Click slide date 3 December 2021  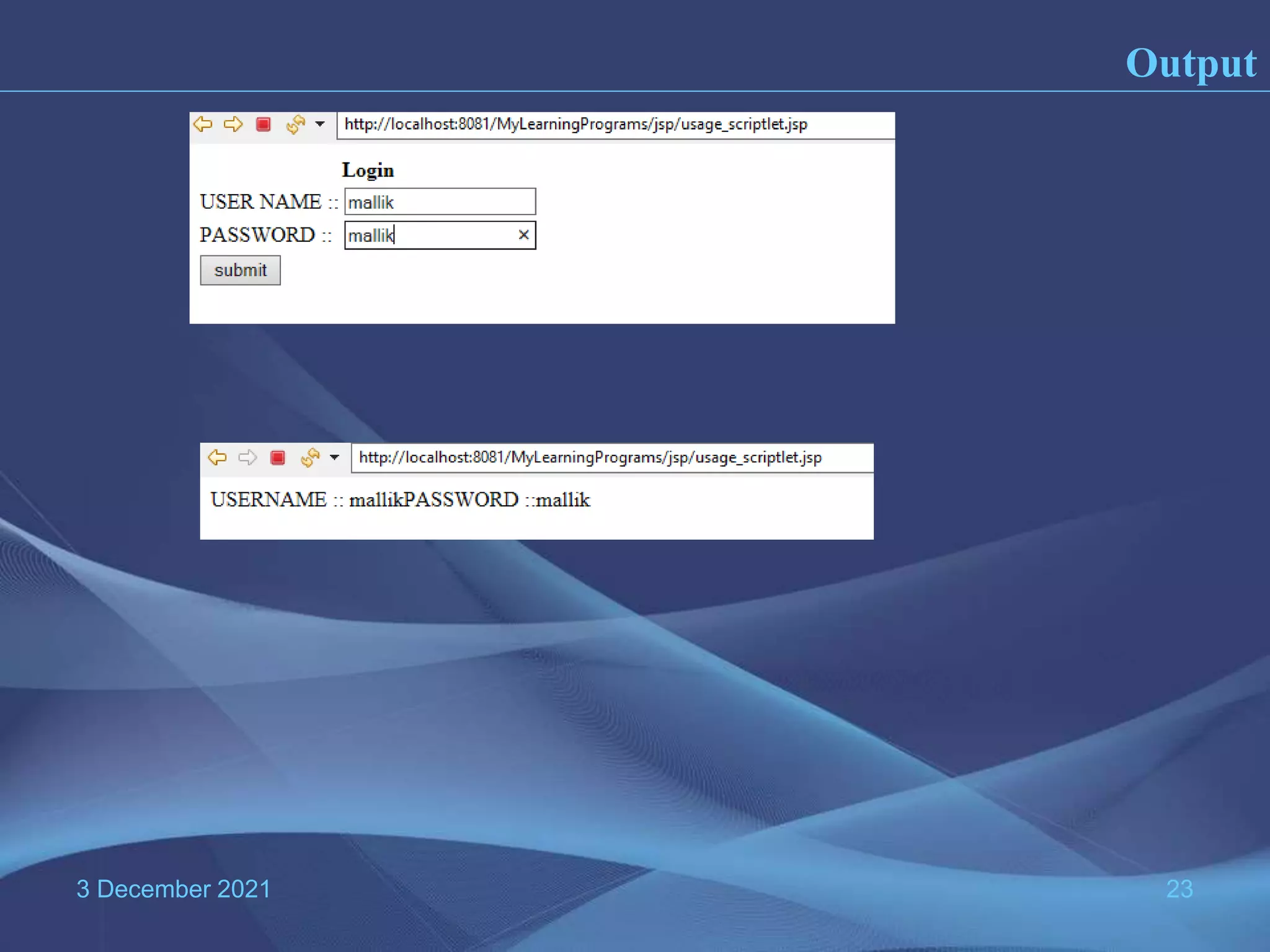pyautogui.click(x=174, y=889)
